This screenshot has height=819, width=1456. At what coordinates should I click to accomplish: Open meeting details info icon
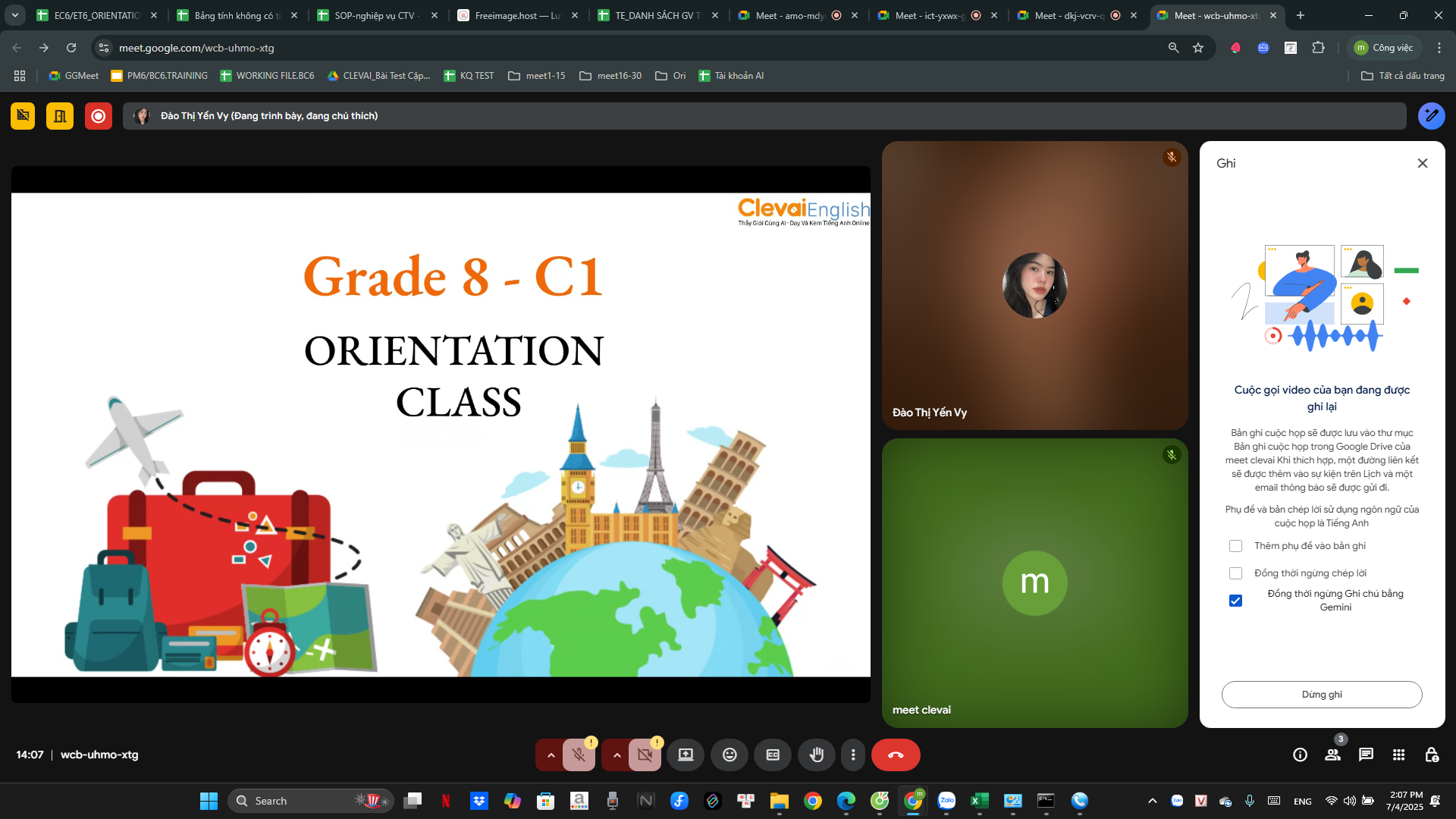tap(1300, 755)
